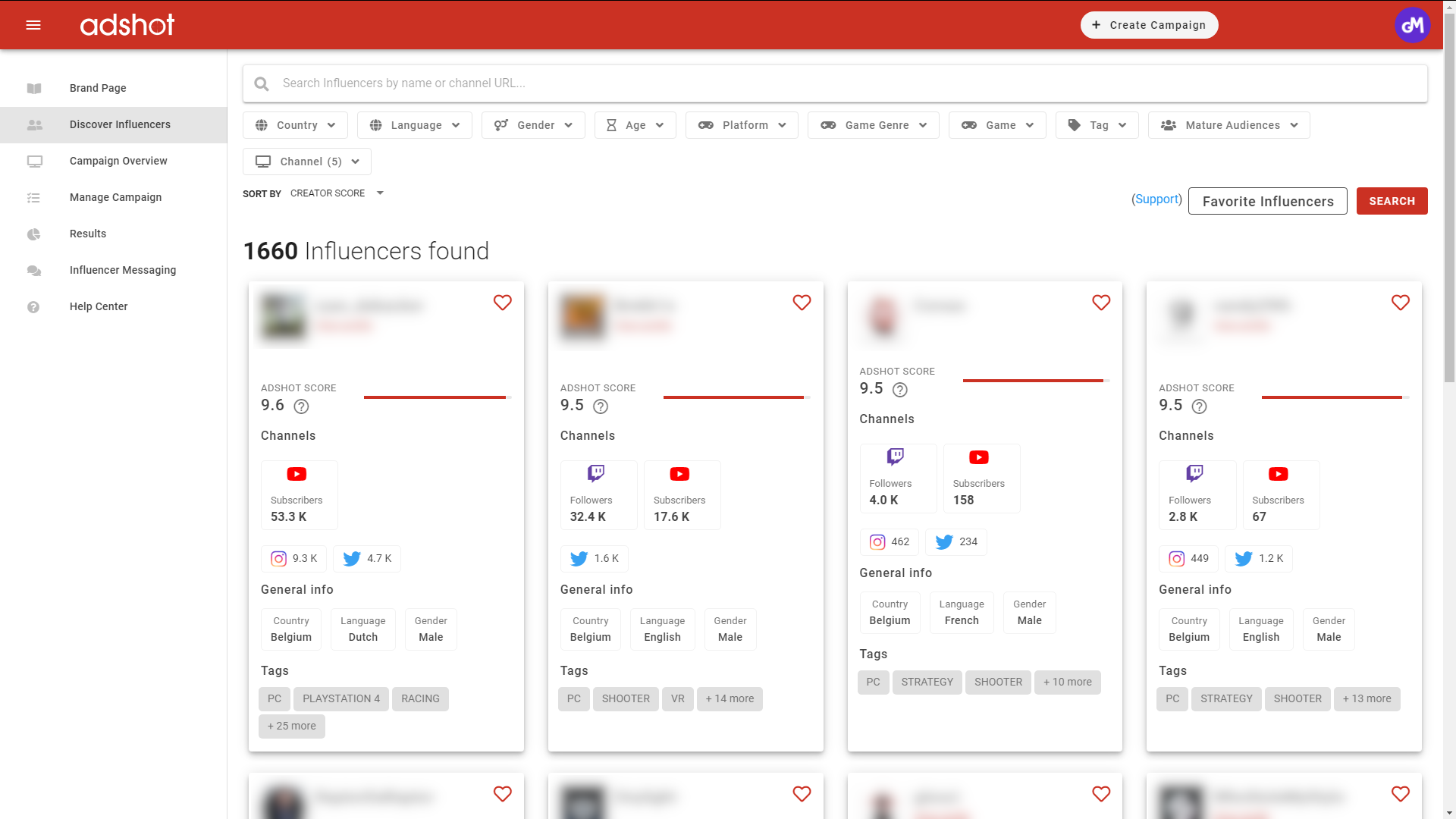Select Discover Influencers in the sidebar
This screenshot has width=1456, height=819.
[x=114, y=124]
